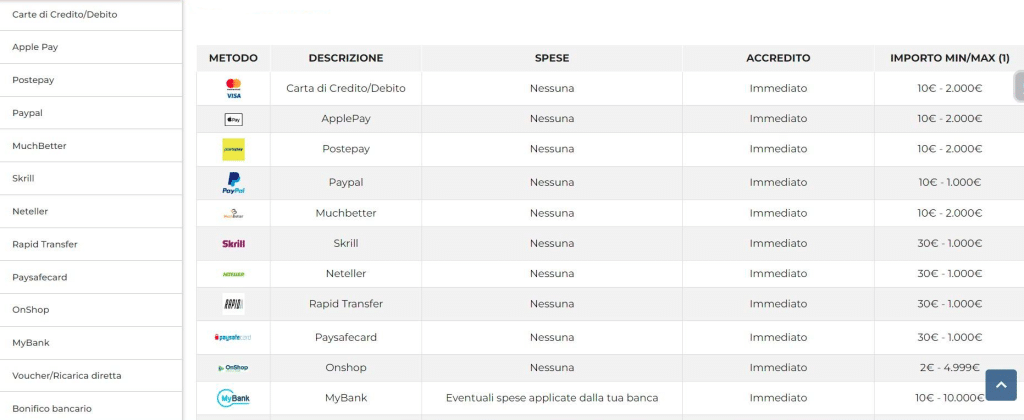Click the PayPal logo icon
Viewport: 1024px width, 420px height.
(233, 183)
